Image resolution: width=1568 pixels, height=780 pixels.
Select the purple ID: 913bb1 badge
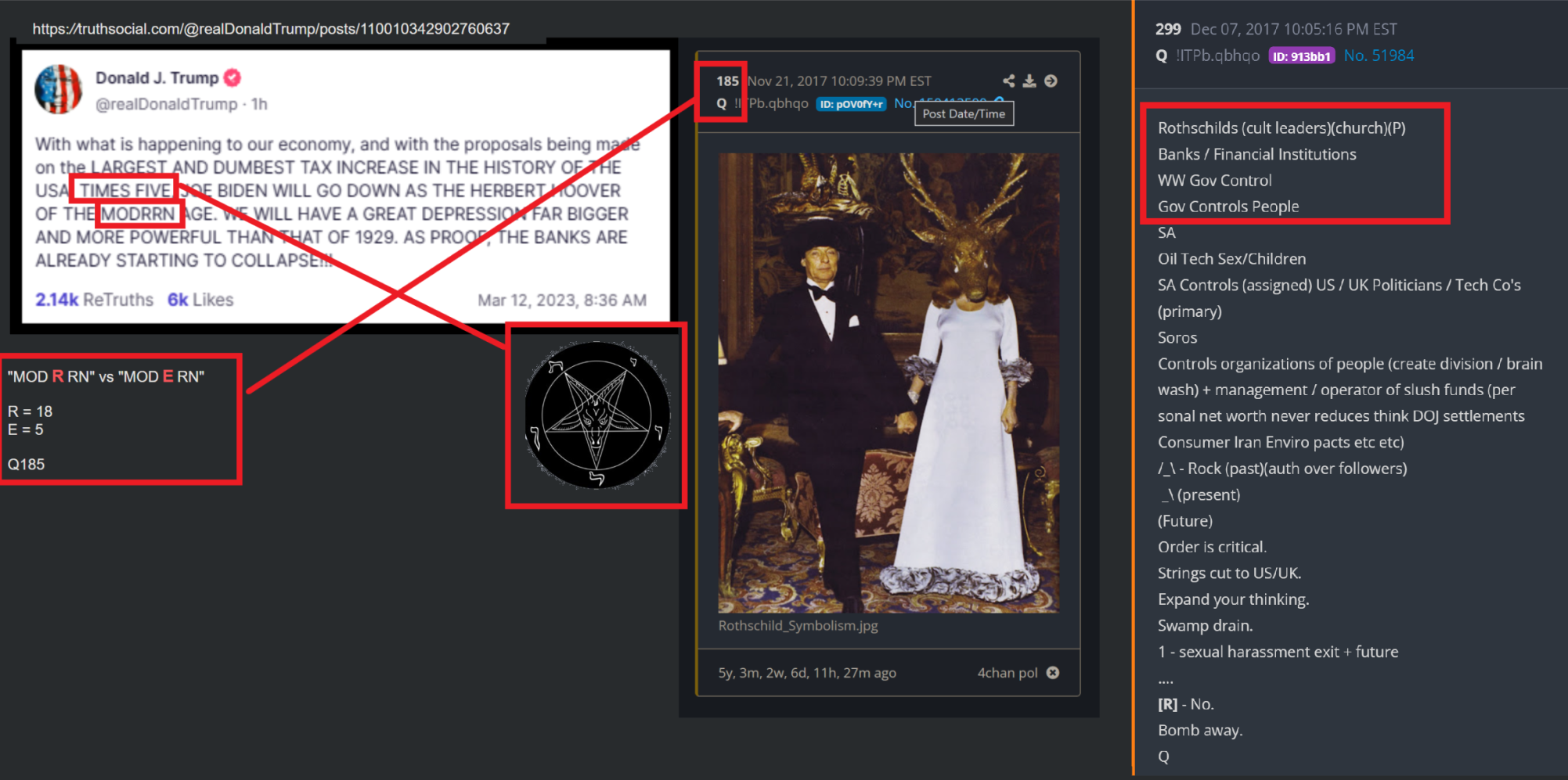1301,56
